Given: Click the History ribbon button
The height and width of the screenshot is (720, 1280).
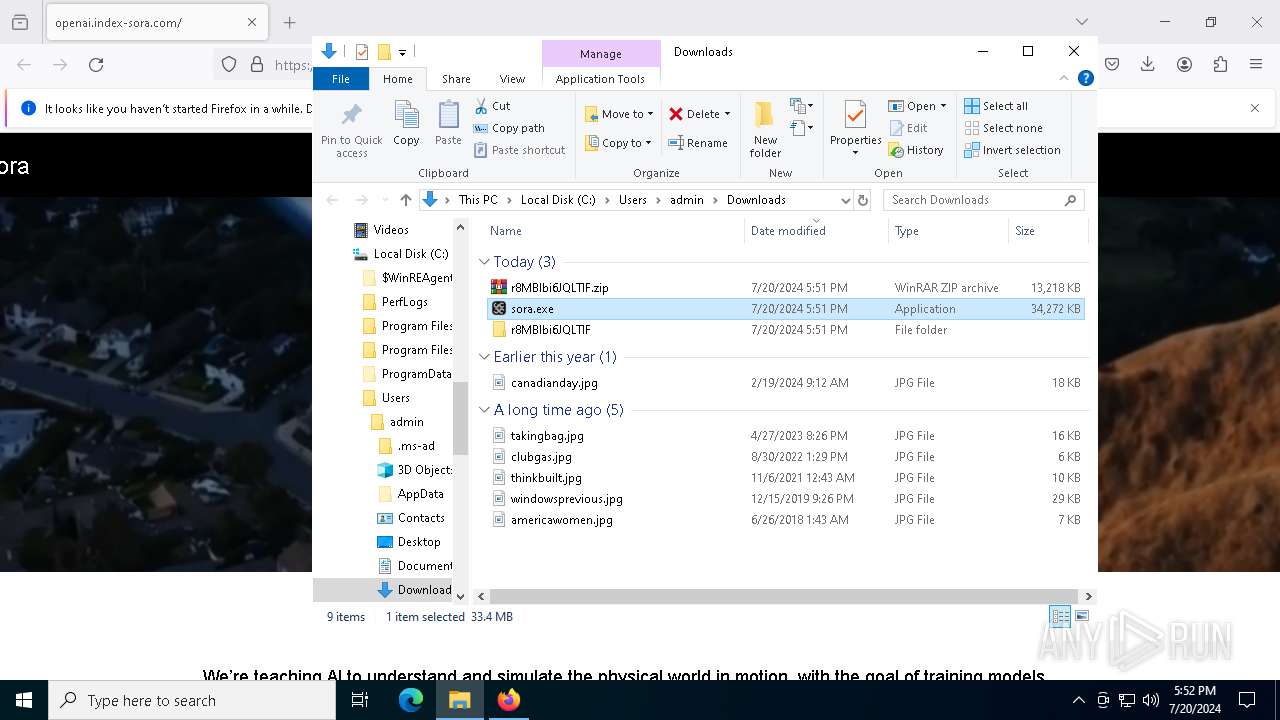Looking at the screenshot, I should 916,150.
